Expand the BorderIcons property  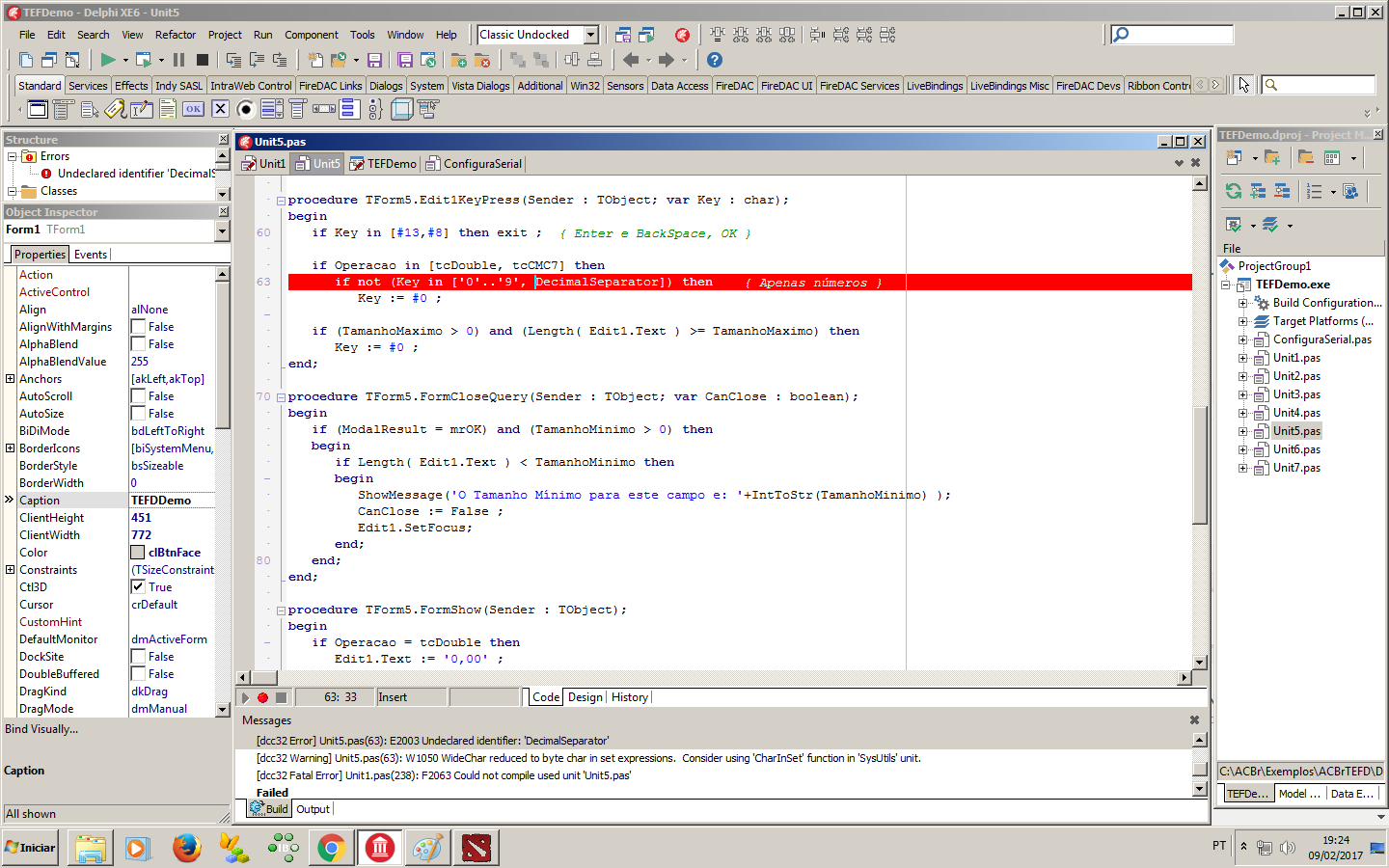pyautogui.click(x=10, y=448)
